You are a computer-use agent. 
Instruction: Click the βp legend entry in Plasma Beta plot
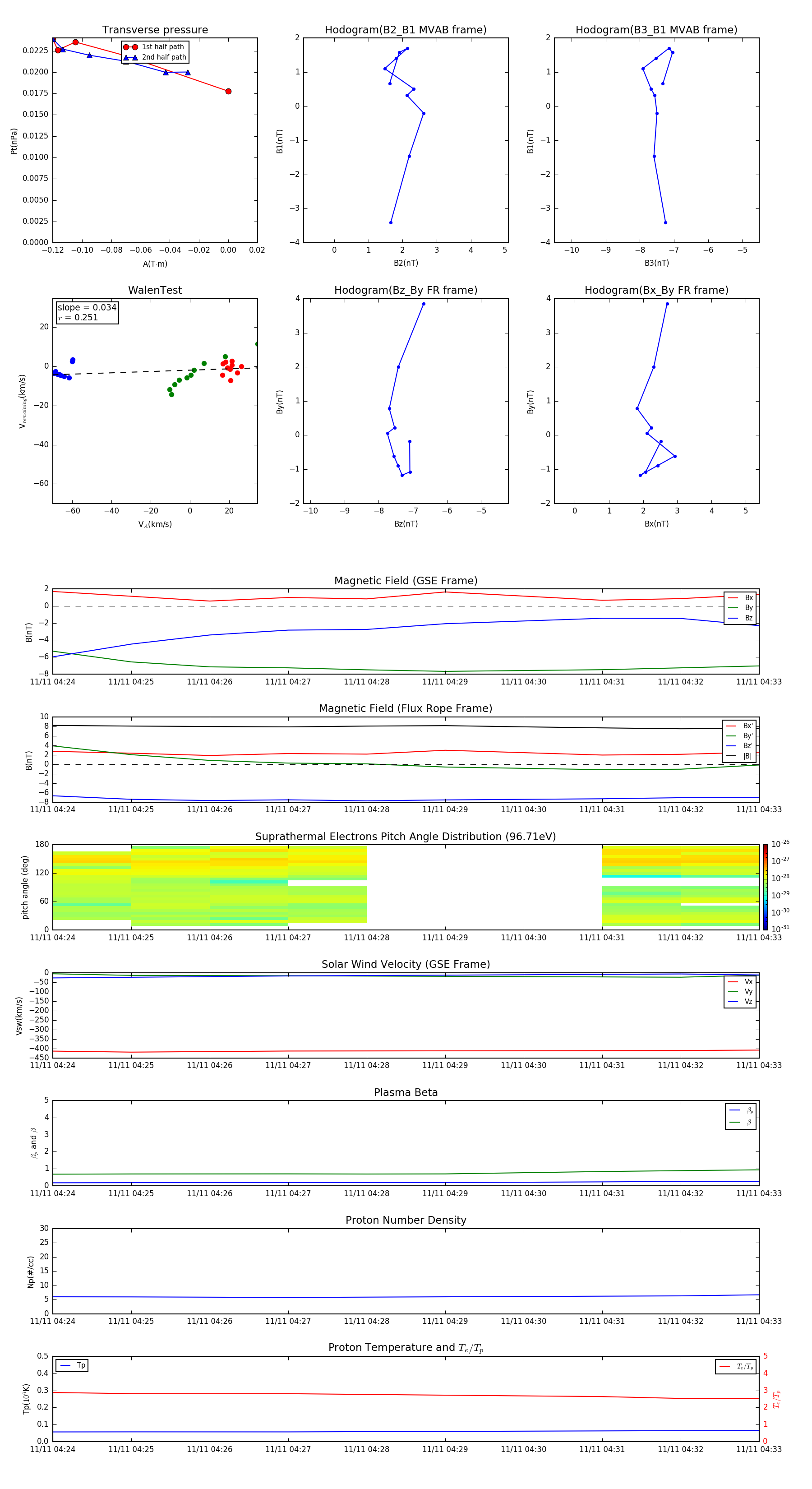click(741, 1110)
